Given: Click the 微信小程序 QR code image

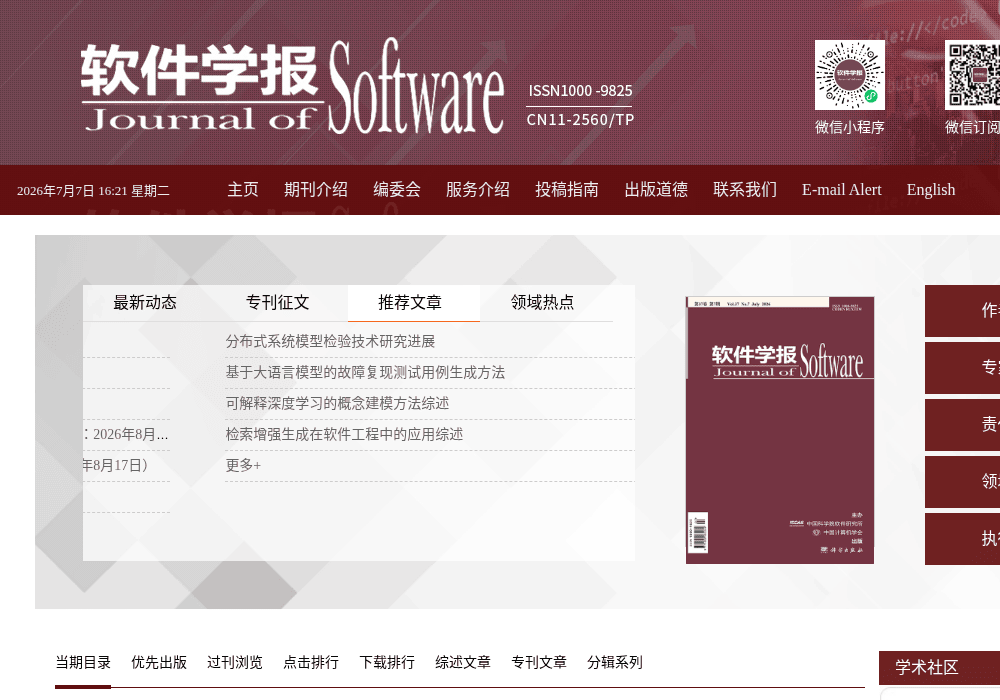Looking at the screenshot, I should pyautogui.click(x=849, y=75).
